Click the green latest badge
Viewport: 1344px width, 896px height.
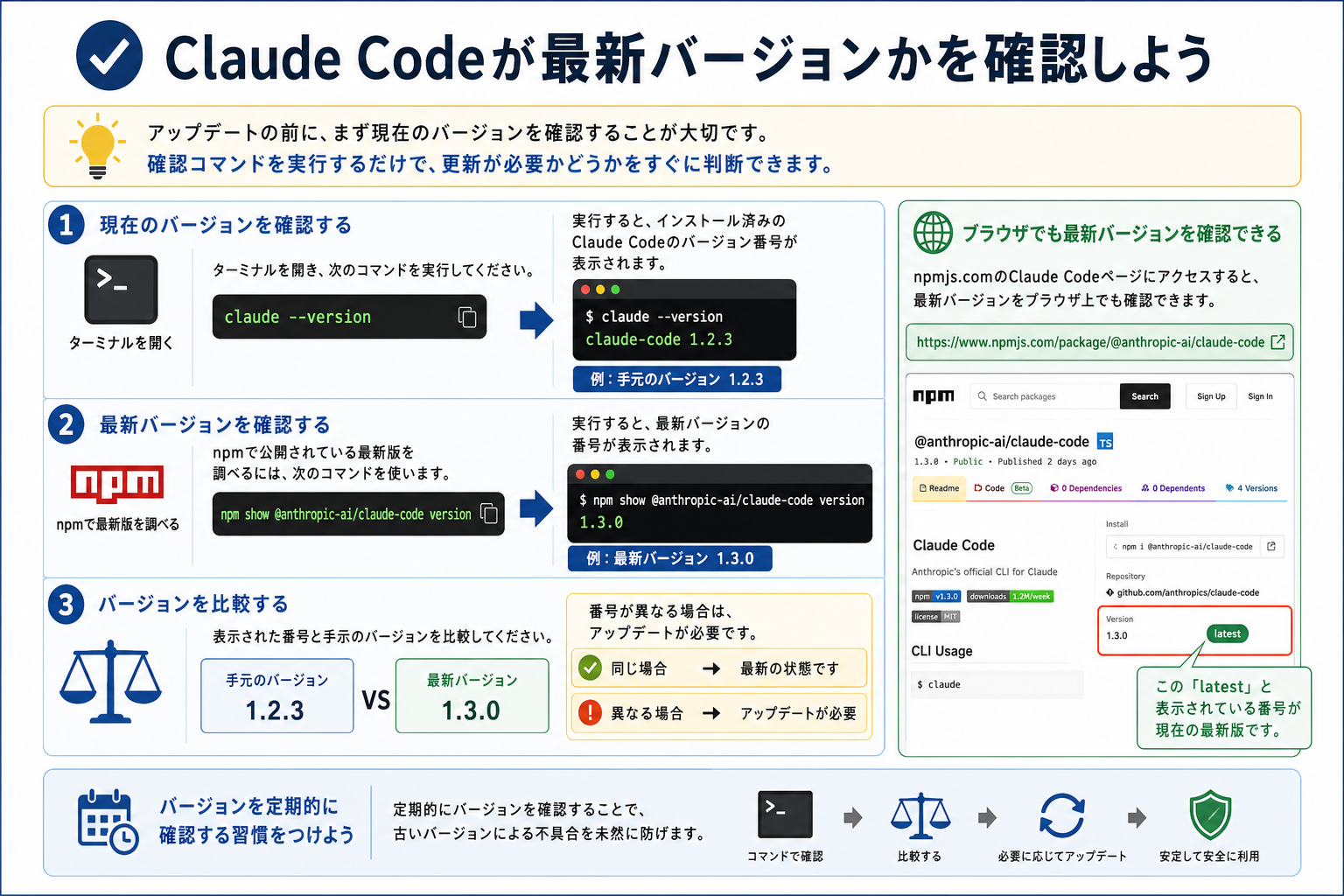pyautogui.click(x=1227, y=633)
